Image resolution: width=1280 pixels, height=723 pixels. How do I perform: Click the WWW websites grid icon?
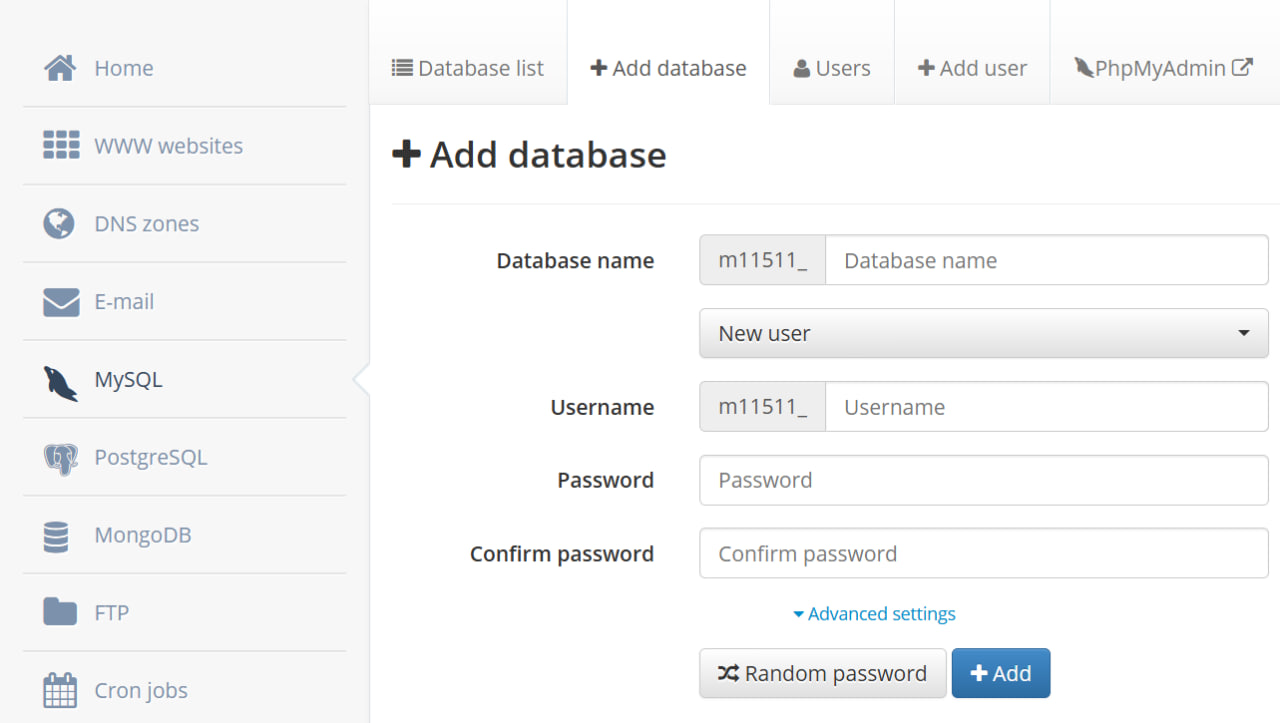pos(61,145)
